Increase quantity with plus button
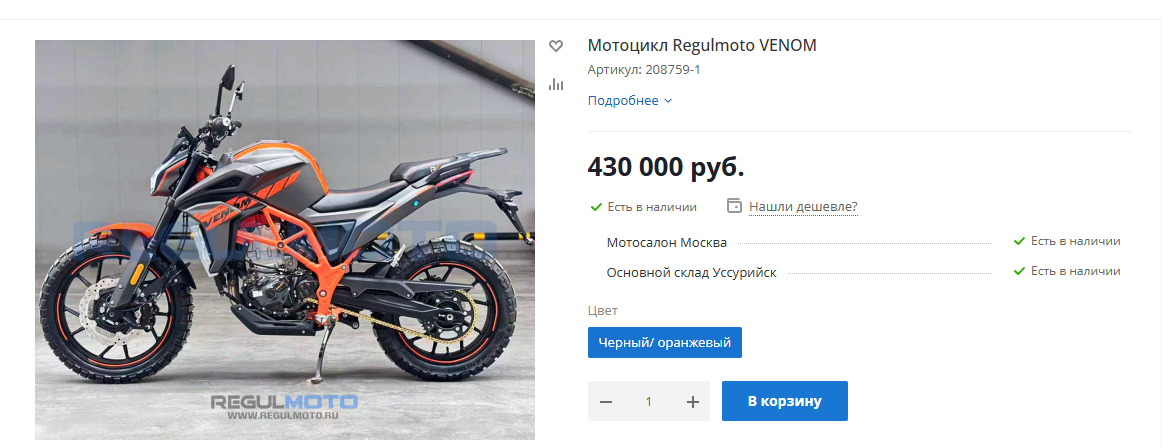The height and width of the screenshot is (448, 1175). click(692, 402)
